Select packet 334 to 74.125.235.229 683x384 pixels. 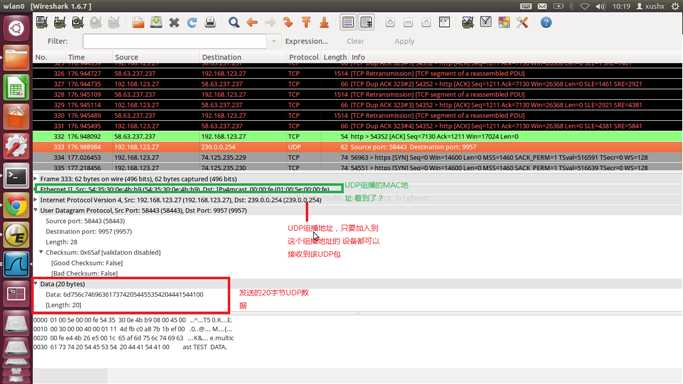tap(357, 157)
